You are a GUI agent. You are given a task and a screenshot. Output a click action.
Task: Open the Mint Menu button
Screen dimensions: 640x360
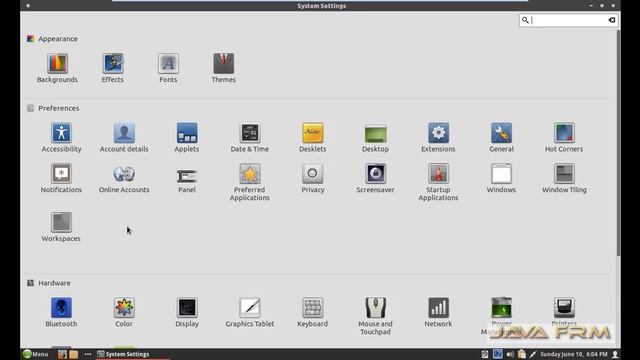point(36,354)
